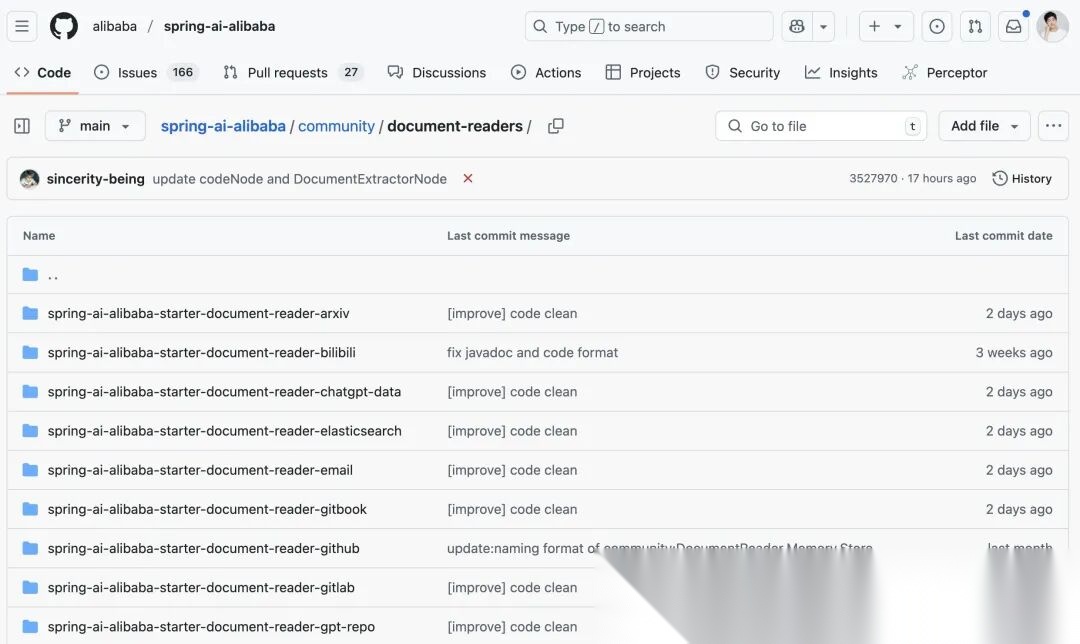Image resolution: width=1080 pixels, height=644 pixels.
Task: Go to the community breadcrumb folder
Action: (x=336, y=126)
